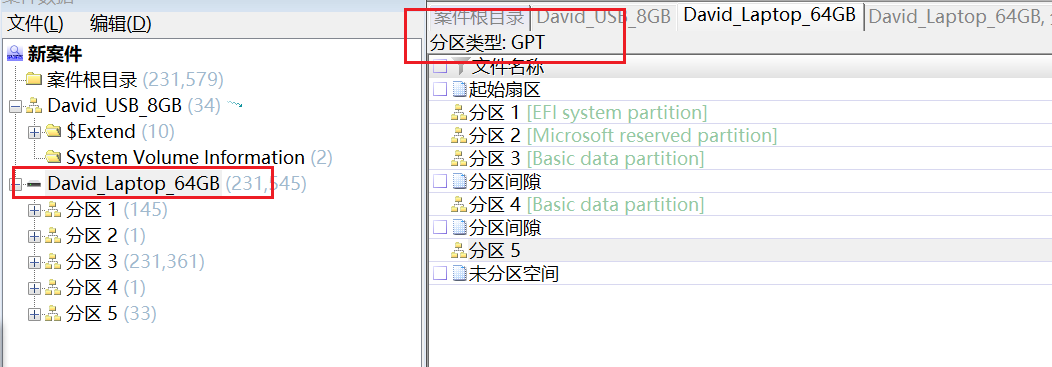Screen dimensions: 1052x367
Task: Click the $Extend folder icon
Action: (54, 132)
